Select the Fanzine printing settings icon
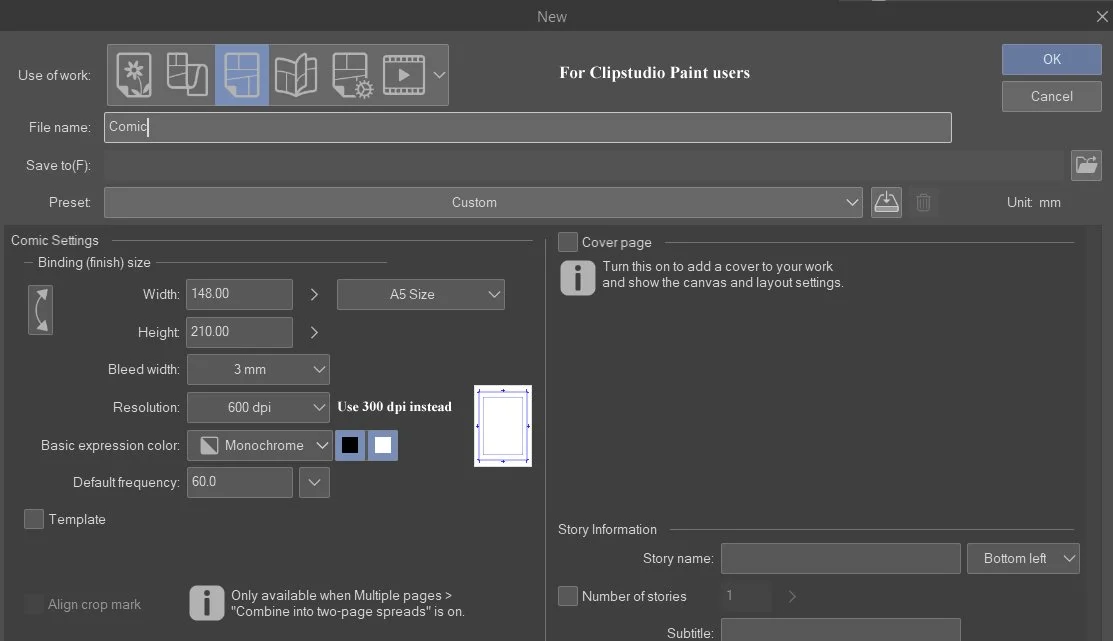 (x=296, y=75)
